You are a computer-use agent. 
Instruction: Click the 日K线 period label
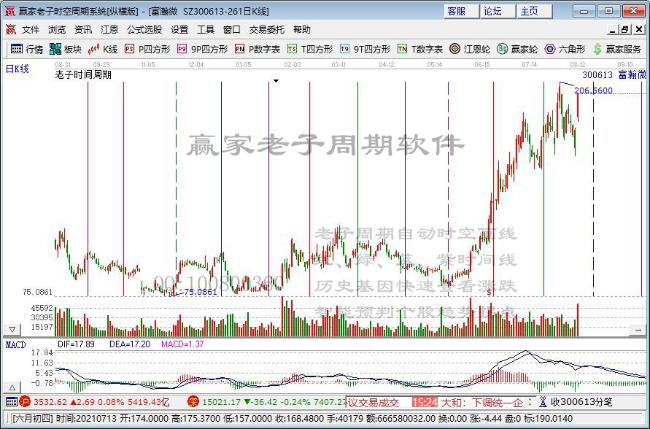17,69
